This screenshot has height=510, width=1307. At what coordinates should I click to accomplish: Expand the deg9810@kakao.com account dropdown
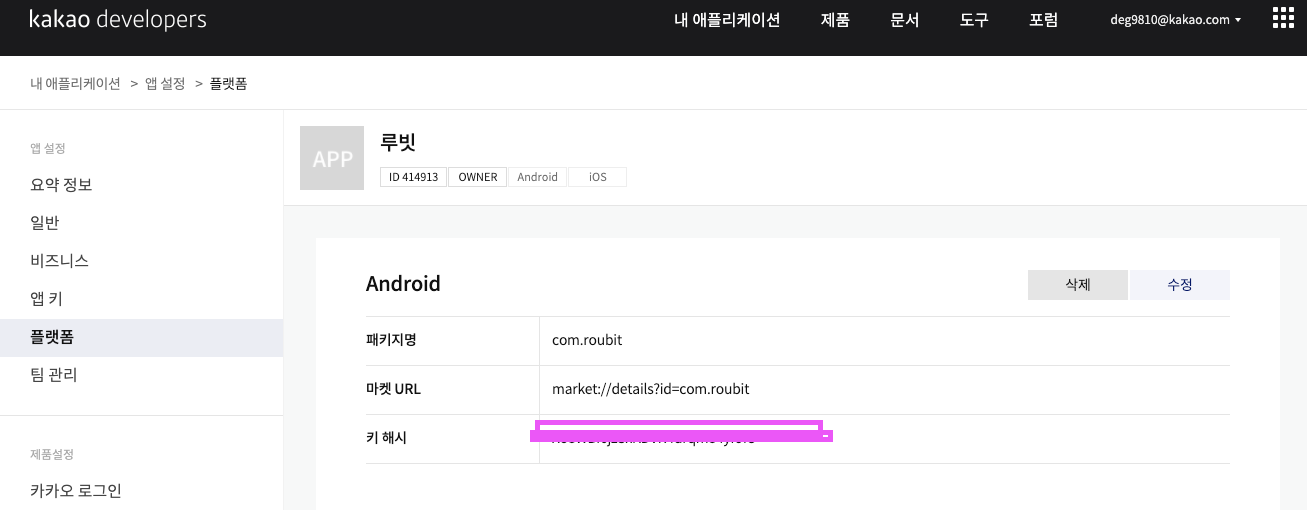pyautogui.click(x=1175, y=20)
